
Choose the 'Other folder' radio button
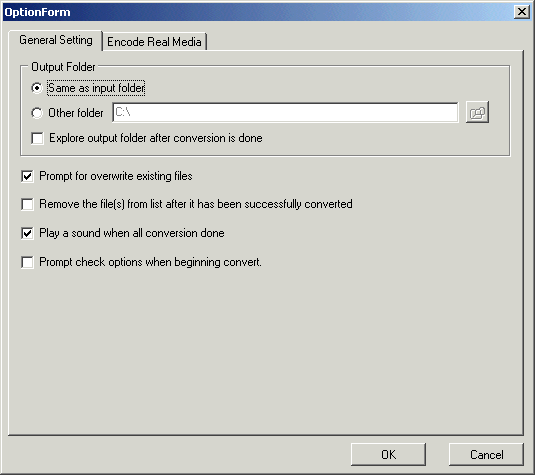pos(37,113)
